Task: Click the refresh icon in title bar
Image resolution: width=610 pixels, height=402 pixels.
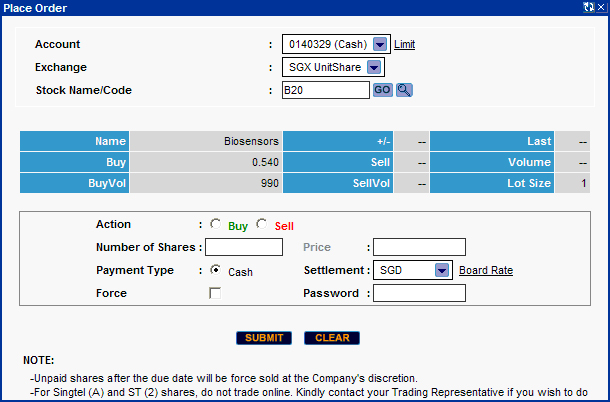Action: pos(589,7)
